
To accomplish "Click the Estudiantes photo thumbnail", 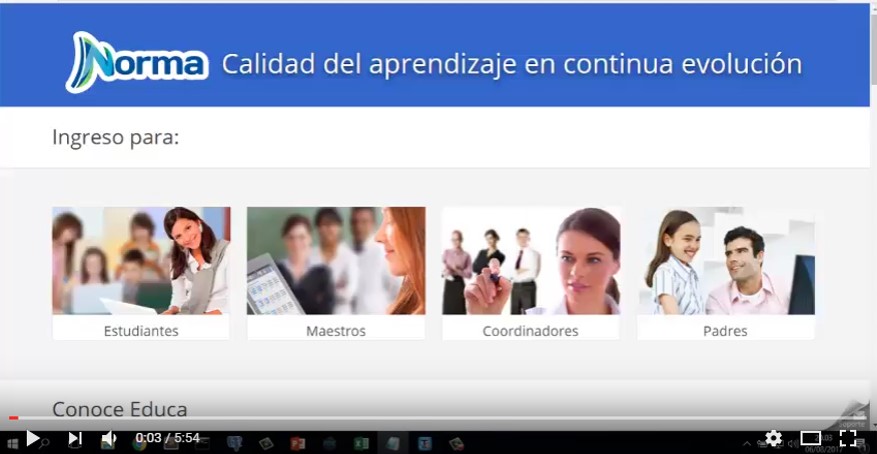I will pos(141,261).
